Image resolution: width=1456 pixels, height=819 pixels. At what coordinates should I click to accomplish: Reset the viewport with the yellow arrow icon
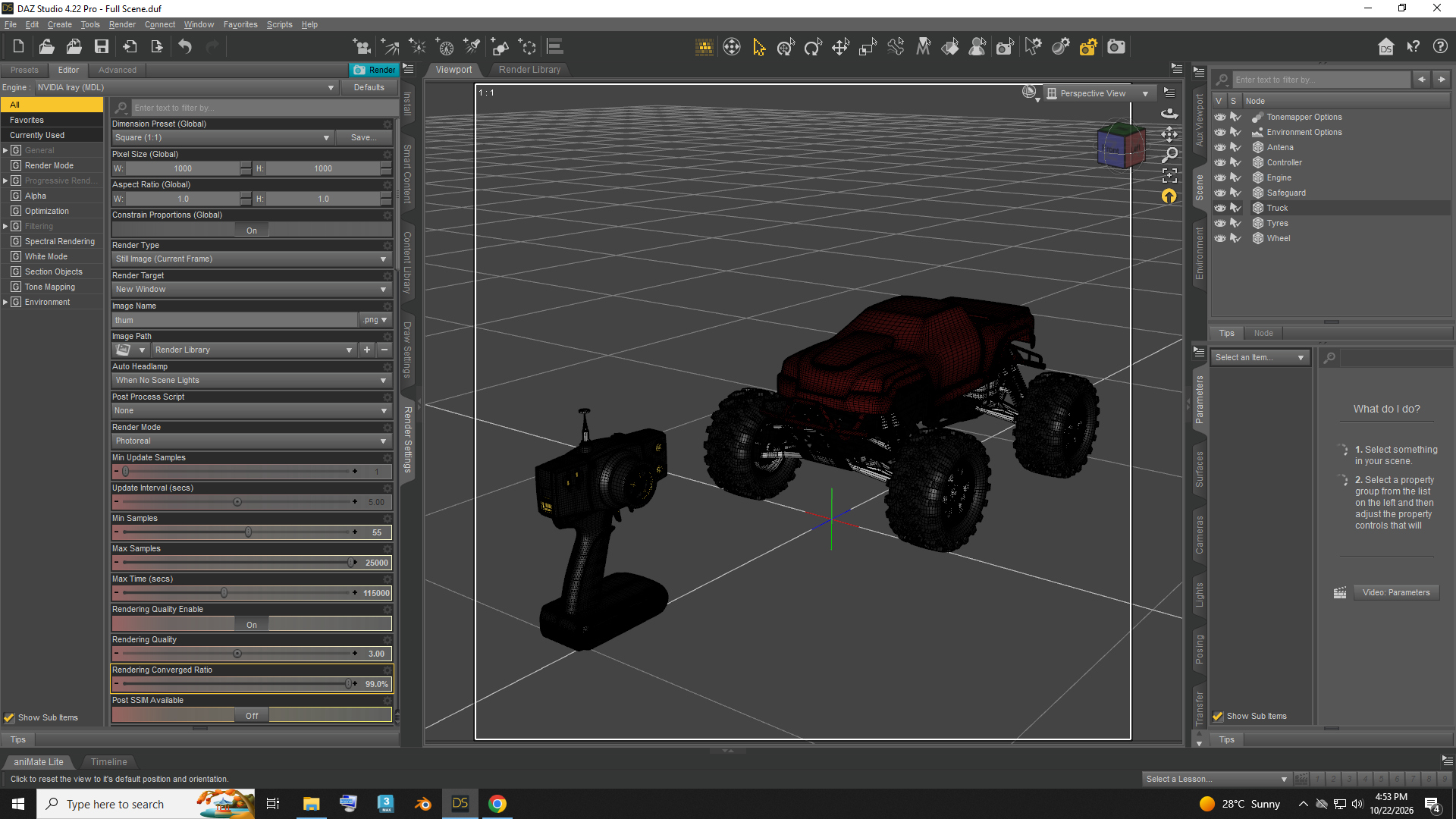point(1169,196)
